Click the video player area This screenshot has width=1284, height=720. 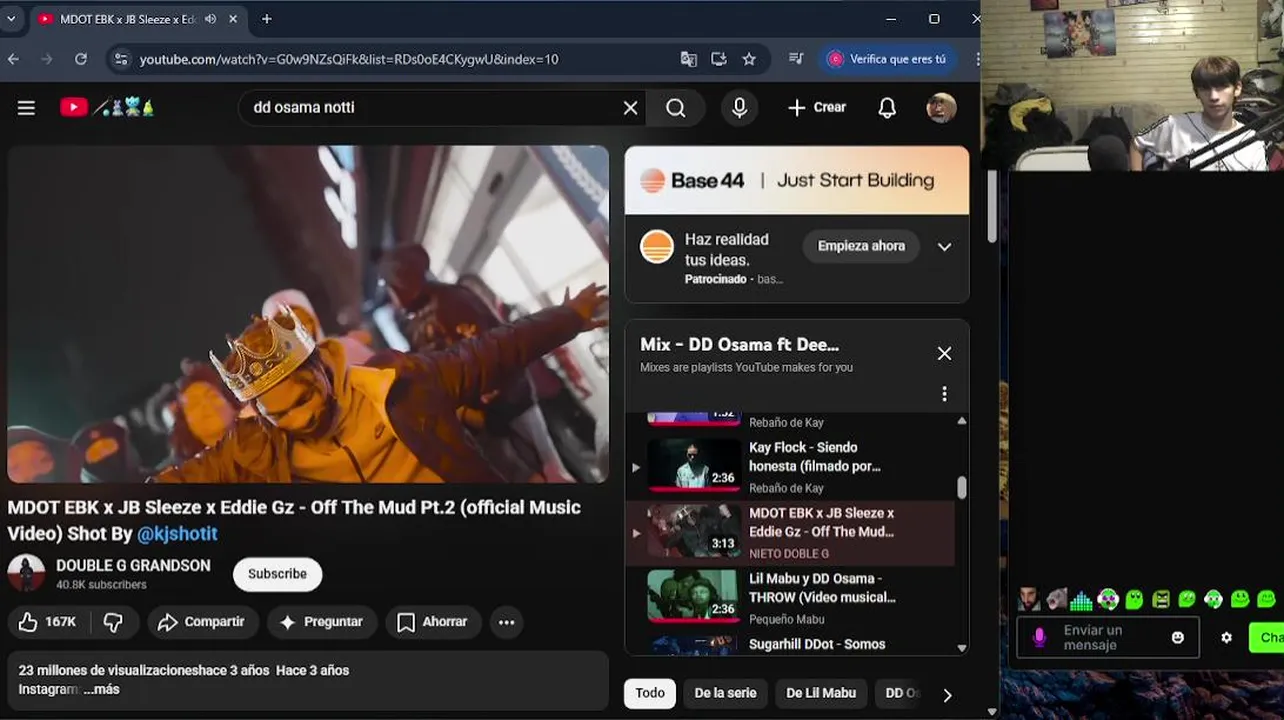[x=308, y=314]
